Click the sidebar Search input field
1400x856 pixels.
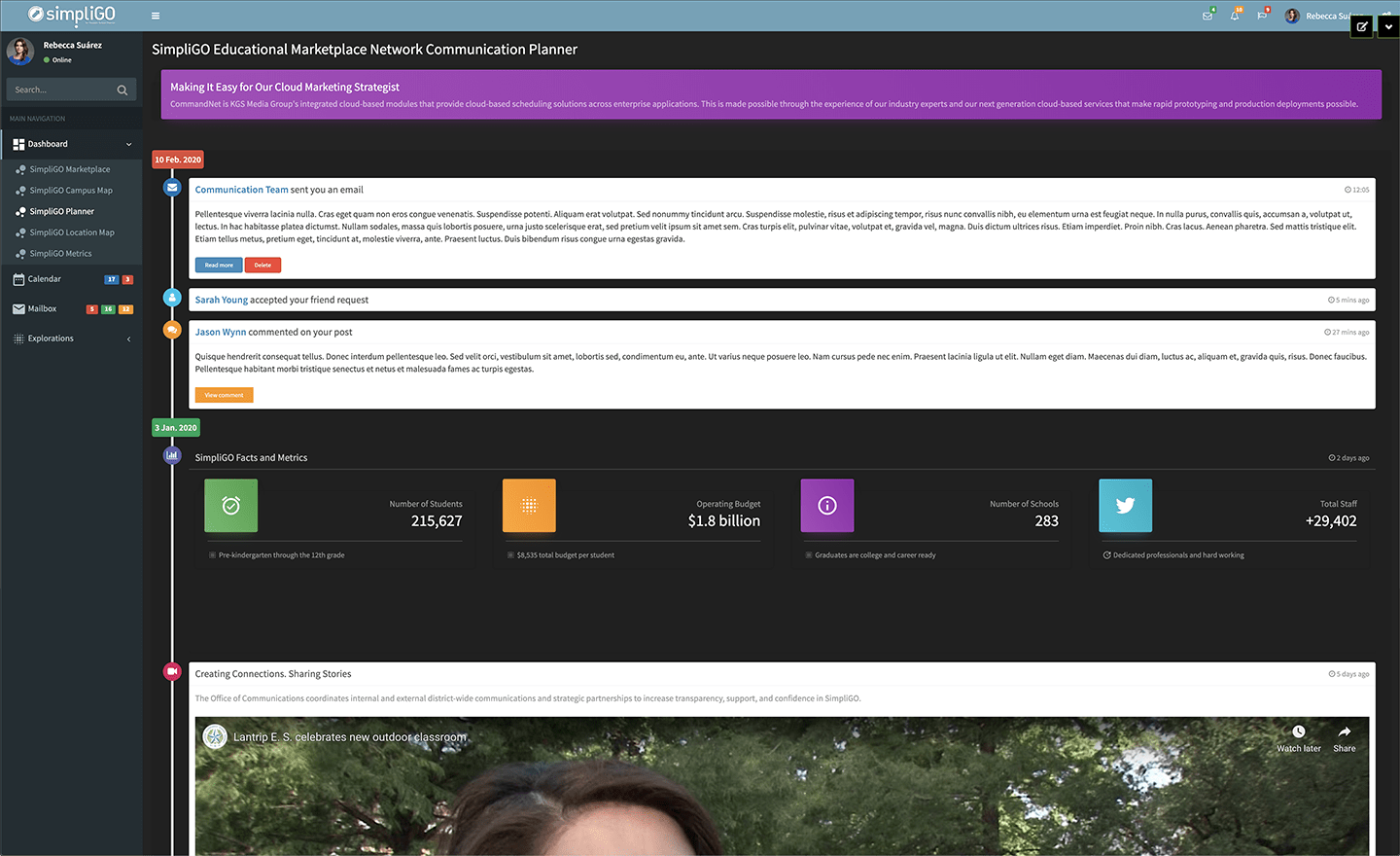(61, 90)
